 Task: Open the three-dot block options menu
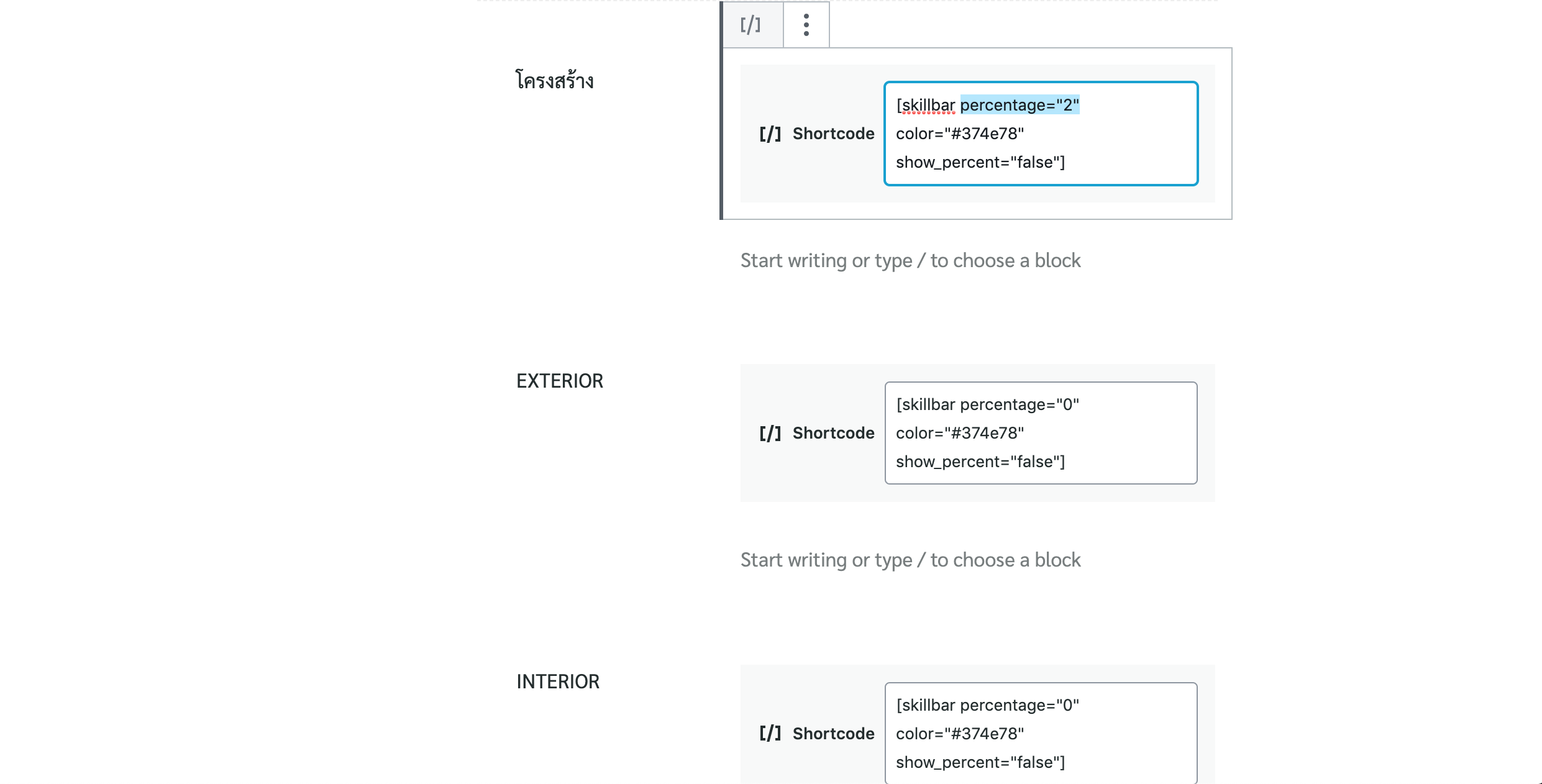pos(806,25)
